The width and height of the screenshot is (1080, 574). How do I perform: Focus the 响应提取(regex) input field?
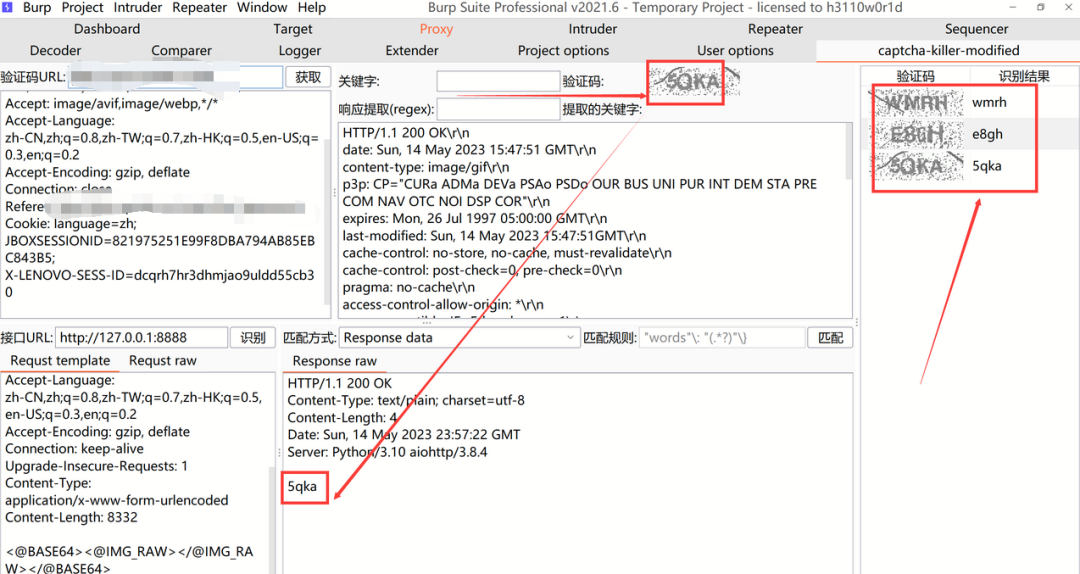(498, 109)
